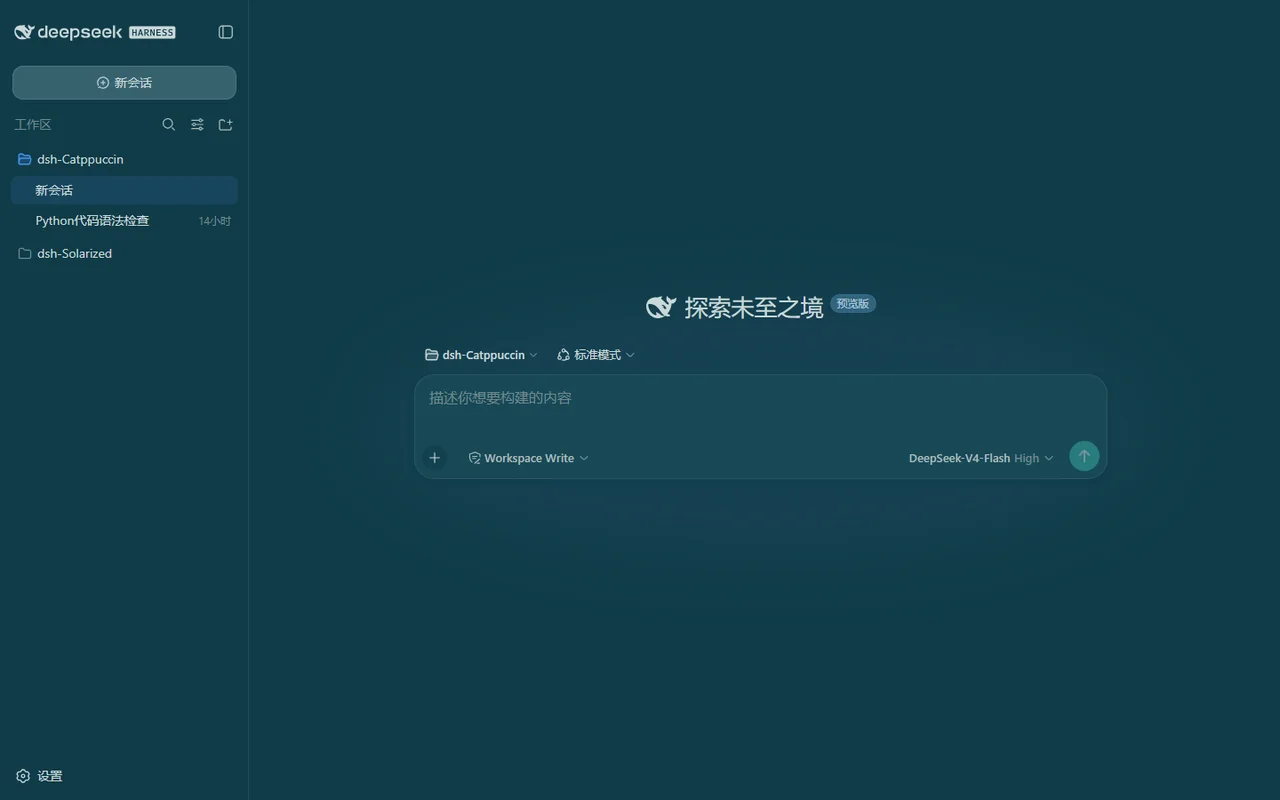Select the 新会话 conversation in sidebar
1280x800 pixels.
tap(124, 190)
